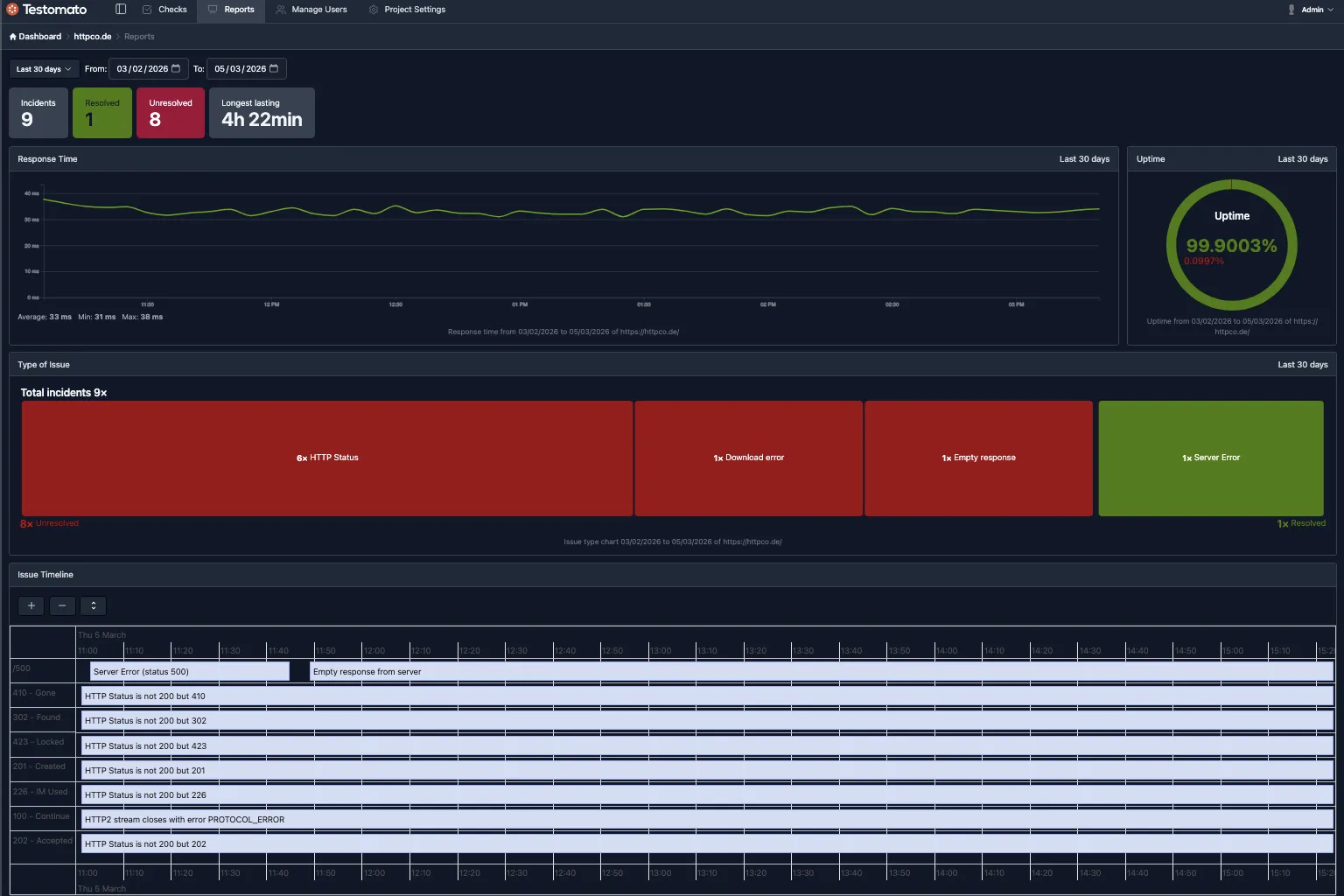Click the Testomato logo icon
1344x896 pixels.
pyautogui.click(x=13, y=9)
